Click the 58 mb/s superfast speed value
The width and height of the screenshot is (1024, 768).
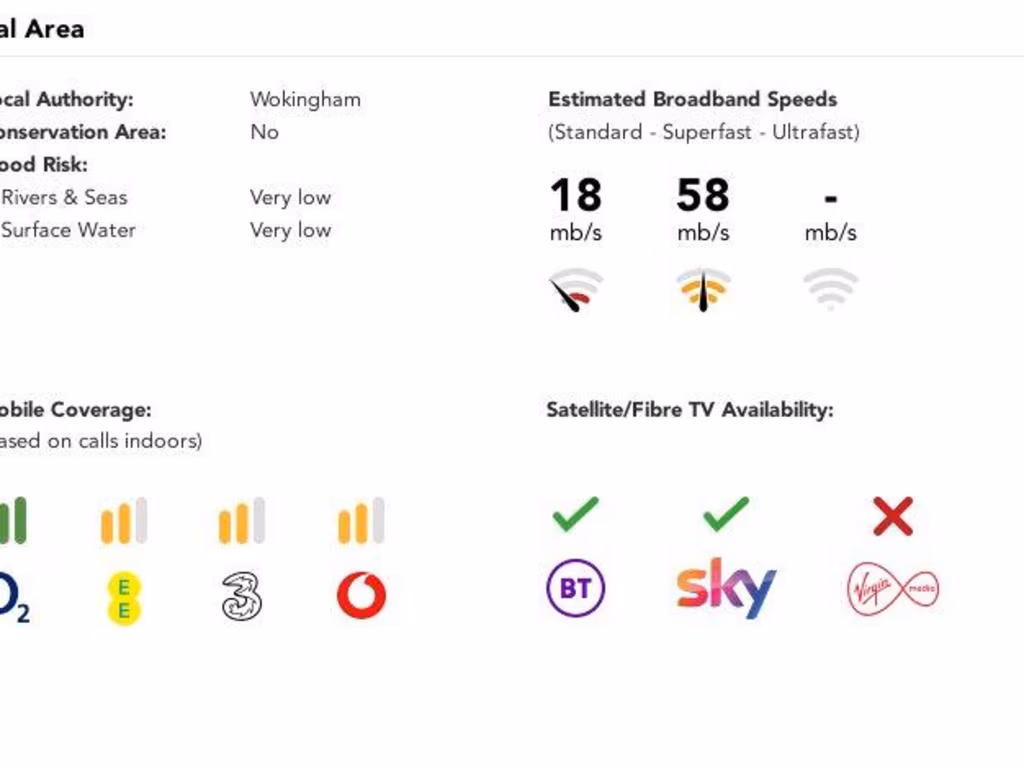(x=703, y=195)
